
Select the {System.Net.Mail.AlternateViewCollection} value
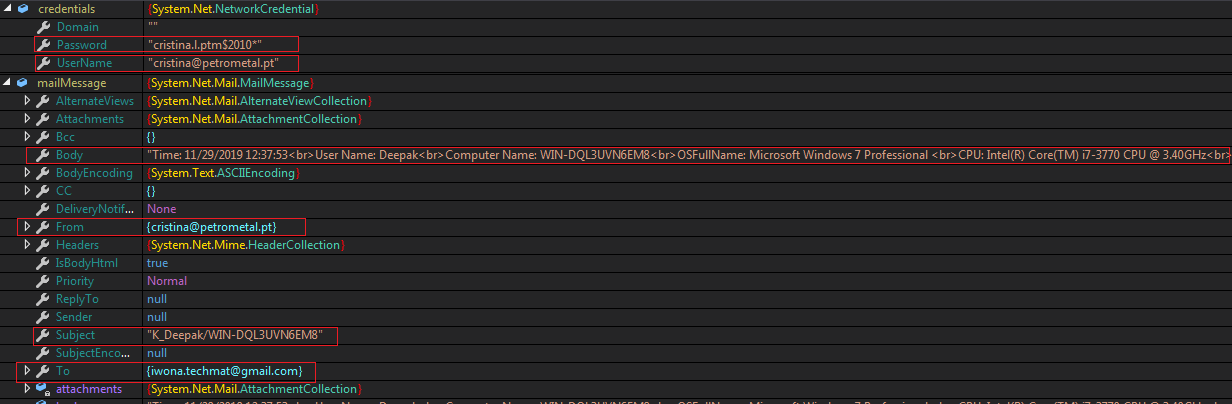point(258,101)
